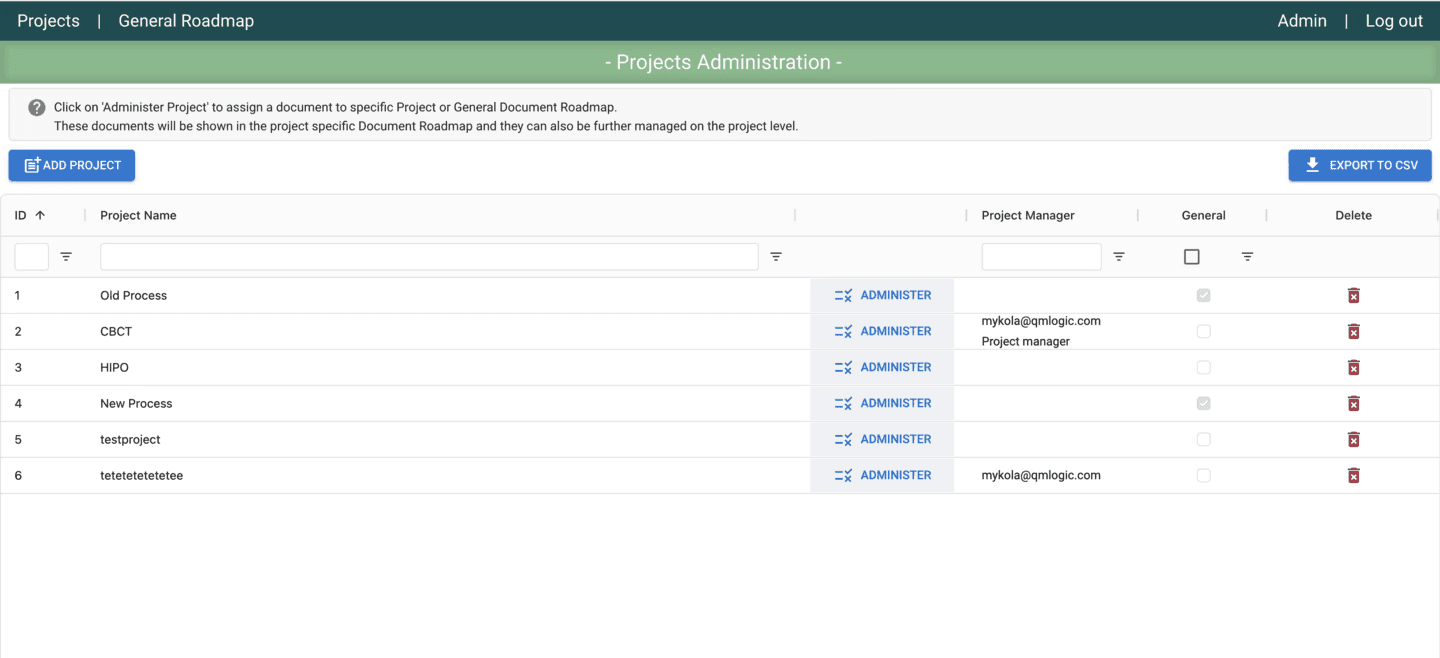1440x658 pixels.
Task: Select the New Process name cell
Action: coord(136,403)
